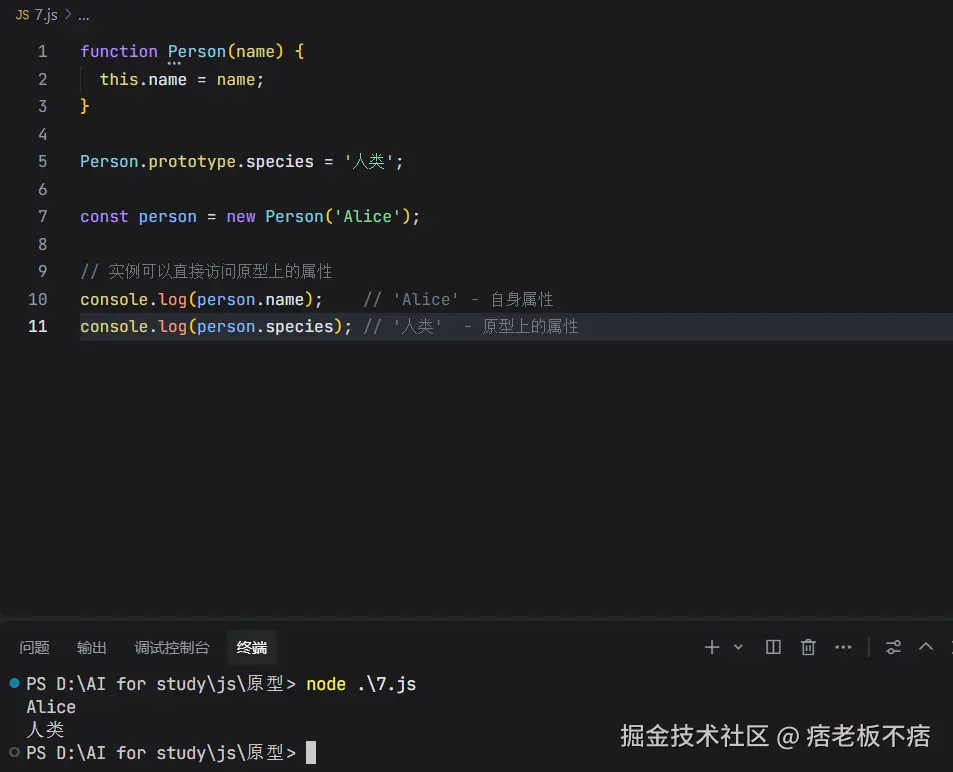The image size is (953, 772).
Task: Click the ellipsis symbol in the breadcrumb
Action: (x=83, y=16)
